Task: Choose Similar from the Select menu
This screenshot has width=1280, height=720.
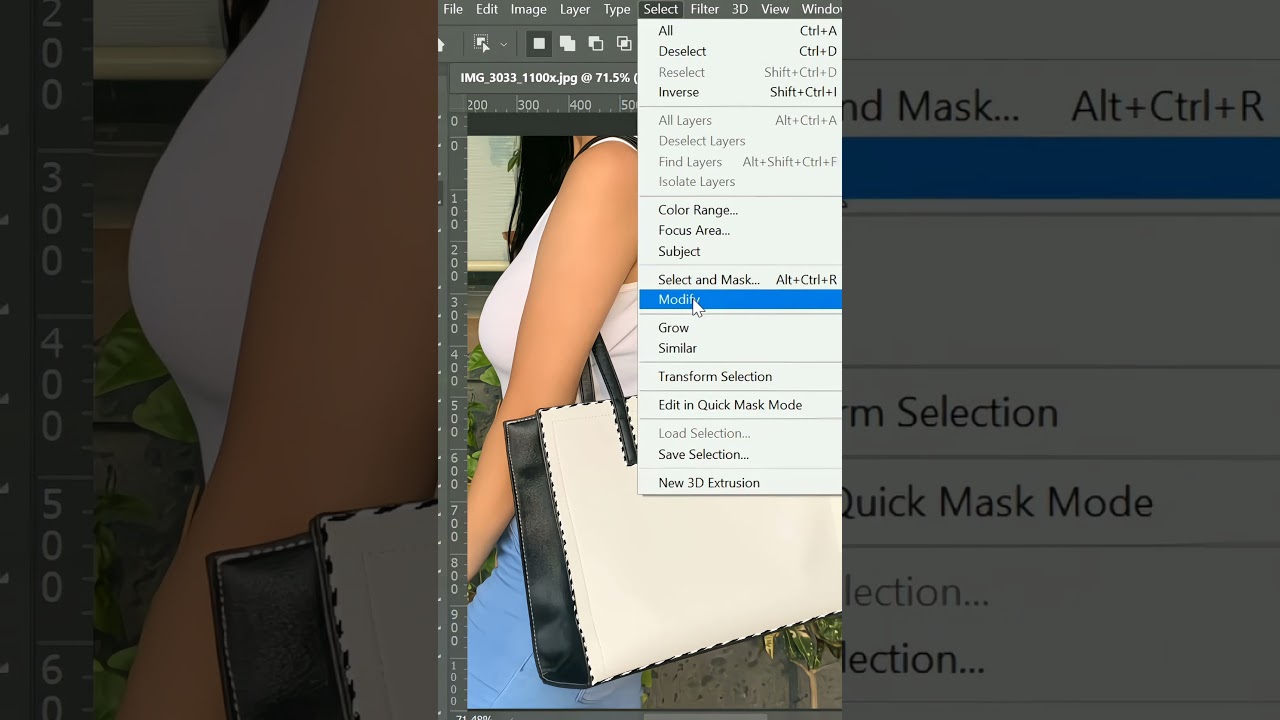Action: coord(740,348)
